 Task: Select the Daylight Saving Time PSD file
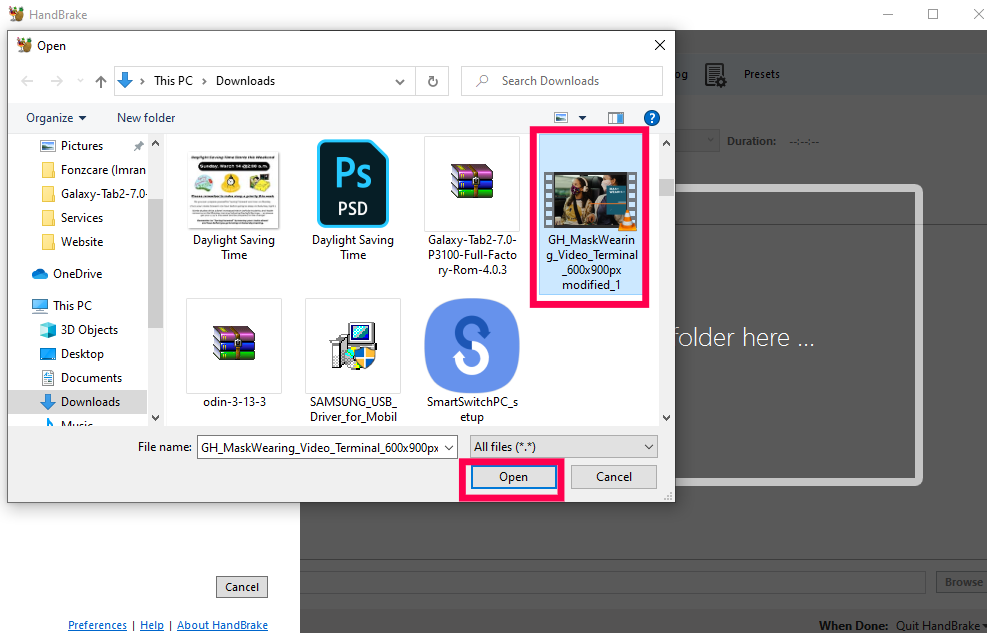352,200
